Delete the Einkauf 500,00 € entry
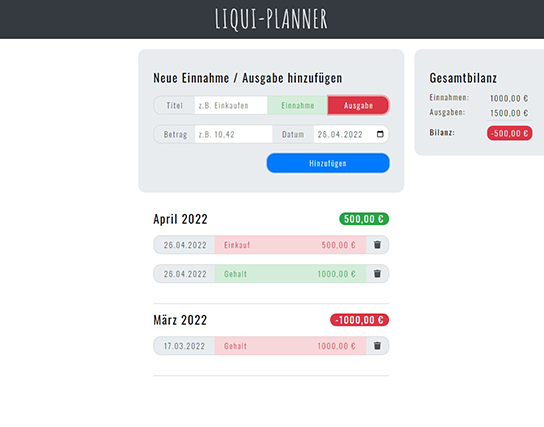Image resolution: width=544 pixels, height=427 pixels. point(377,245)
